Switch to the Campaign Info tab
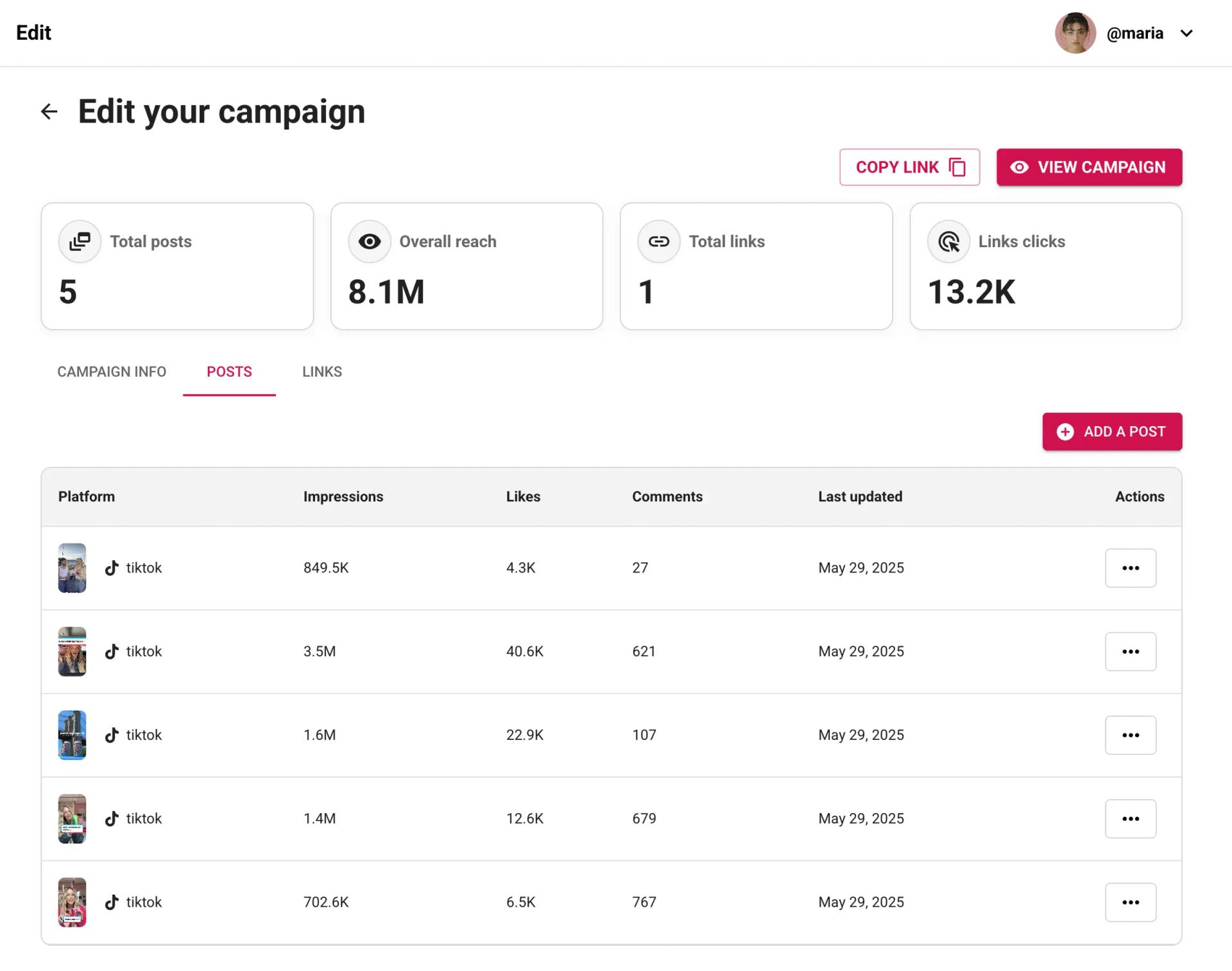The width and height of the screenshot is (1232, 971). 112,372
